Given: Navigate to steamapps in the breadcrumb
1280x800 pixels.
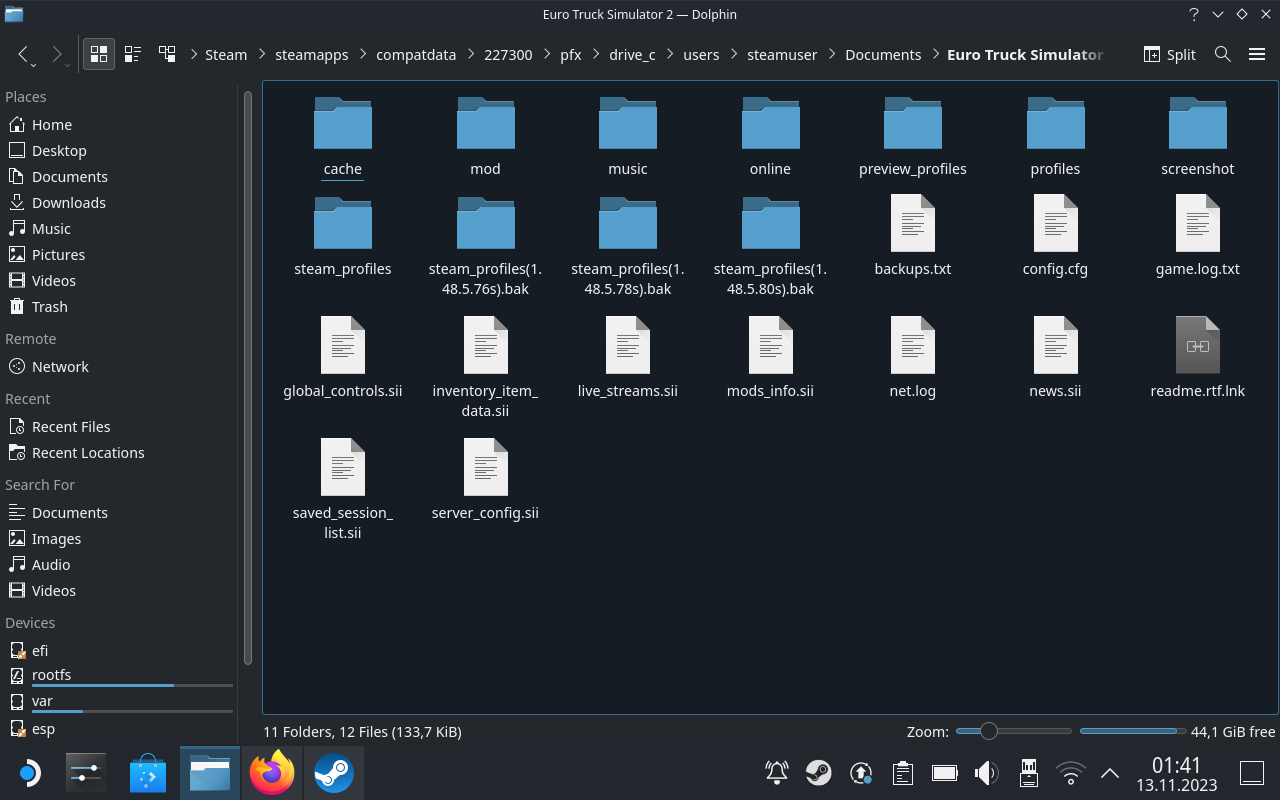Looking at the screenshot, I should 312,55.
